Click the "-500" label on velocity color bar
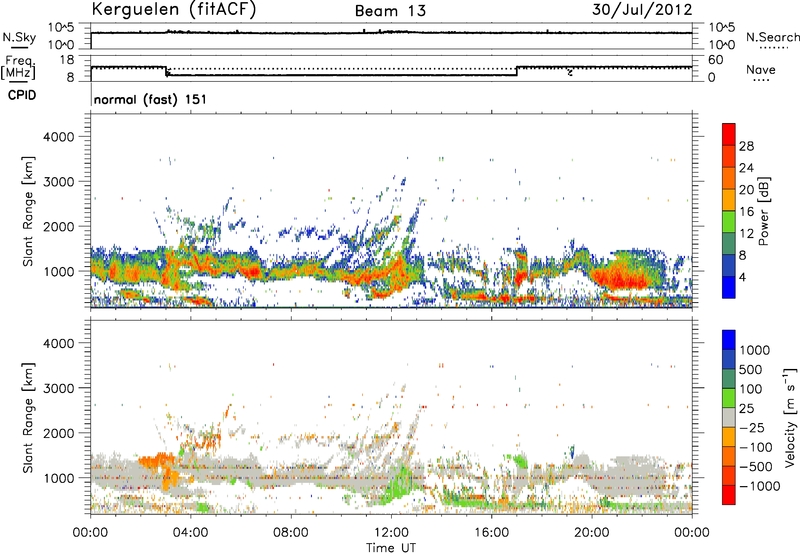 (756, 467)
